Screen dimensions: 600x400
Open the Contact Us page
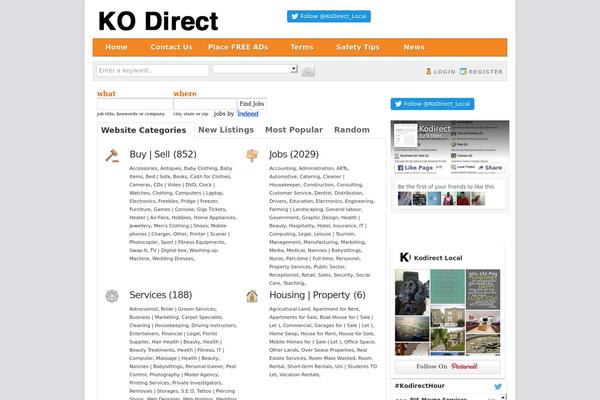pos(171,47)
